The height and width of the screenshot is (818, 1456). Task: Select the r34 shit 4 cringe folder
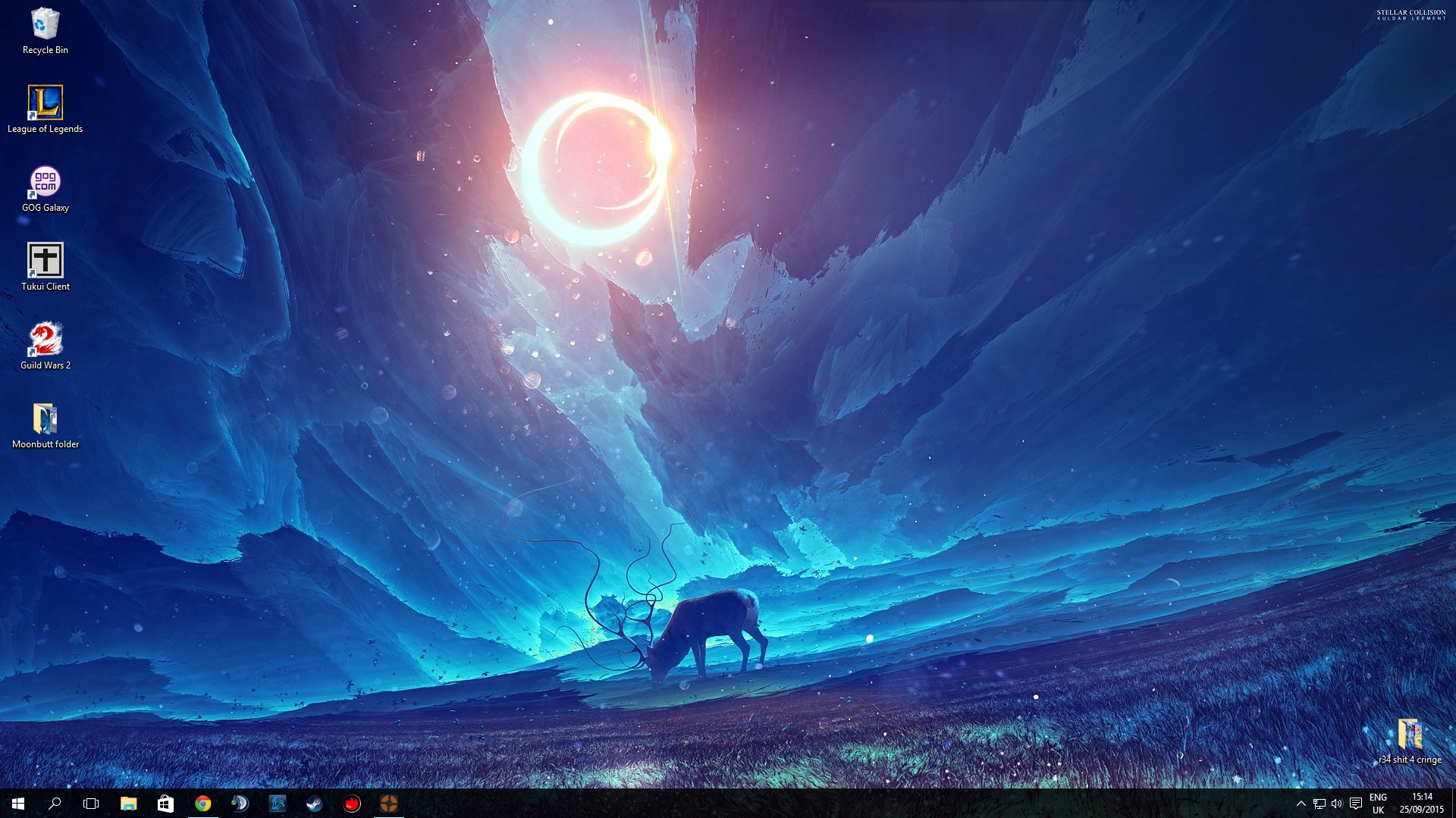(x=1410, y=741)
